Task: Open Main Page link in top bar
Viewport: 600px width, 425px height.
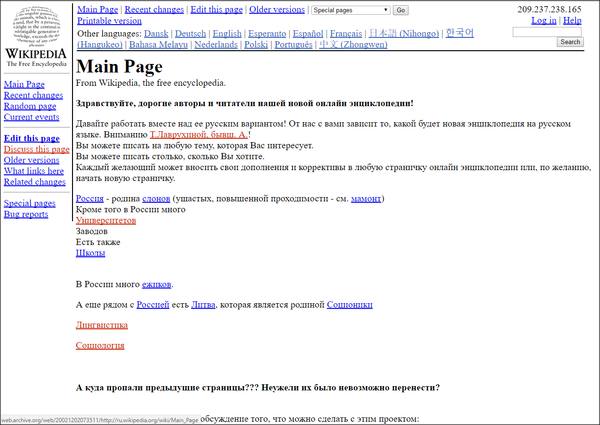Action: [98, 10]
